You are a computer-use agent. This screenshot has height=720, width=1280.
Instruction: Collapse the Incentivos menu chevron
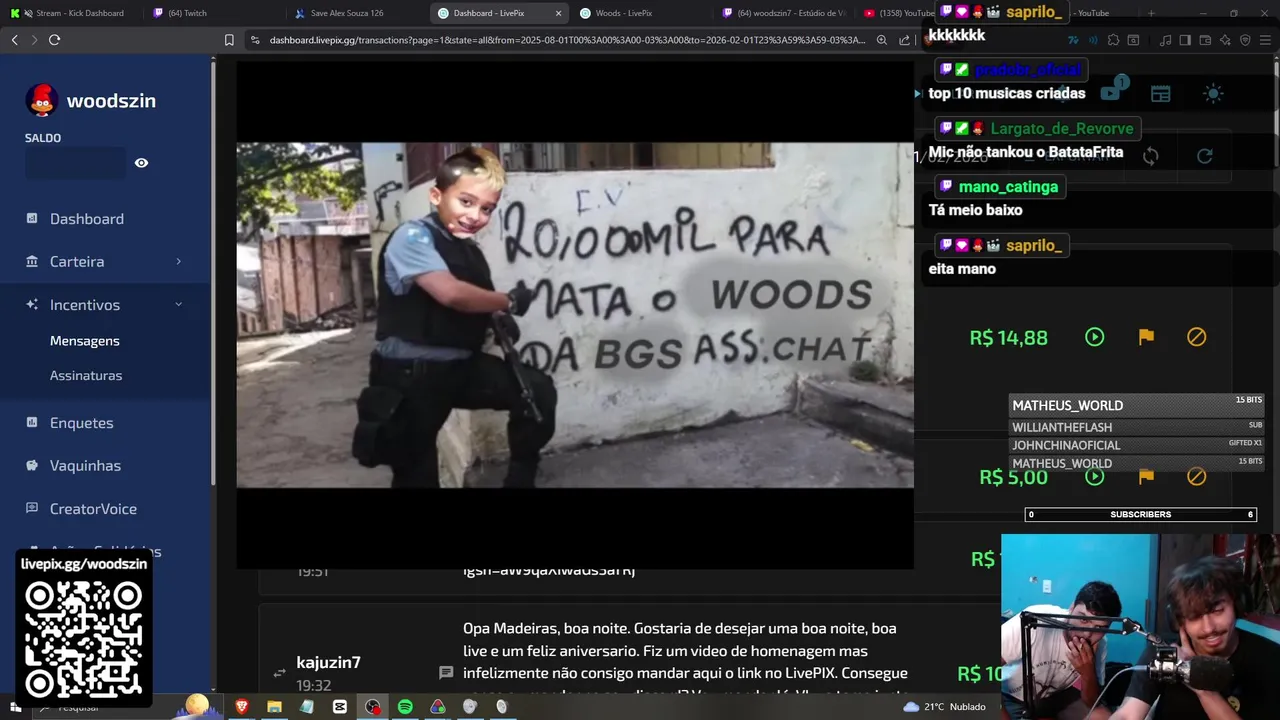point(179,304)
